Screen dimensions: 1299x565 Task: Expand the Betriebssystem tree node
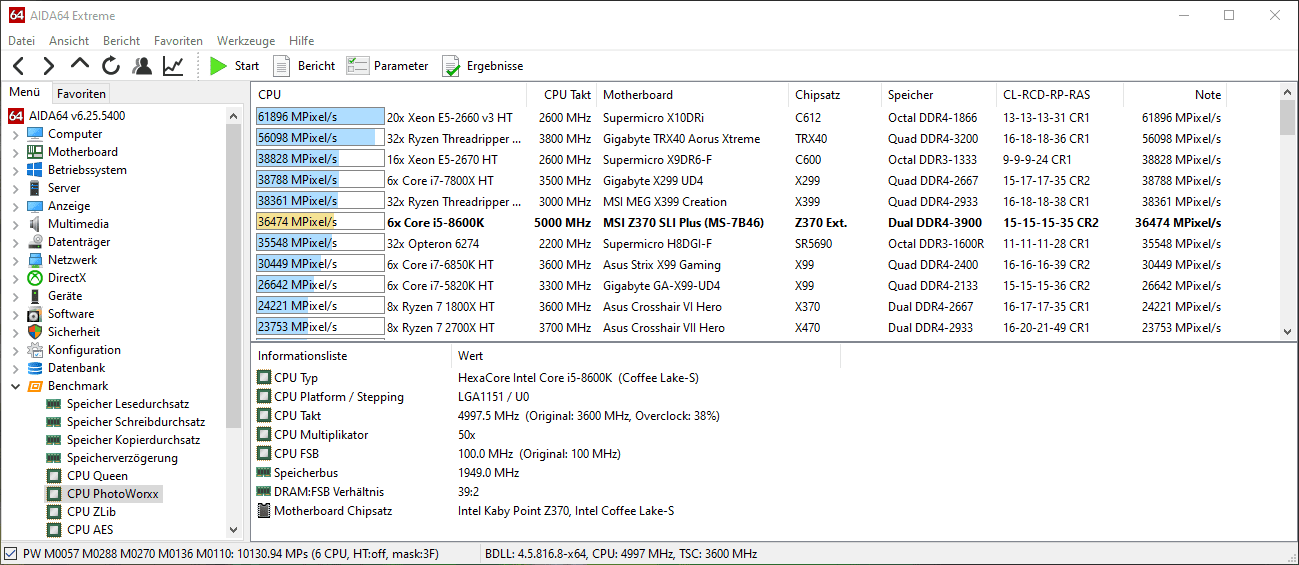tap(15, 170)
